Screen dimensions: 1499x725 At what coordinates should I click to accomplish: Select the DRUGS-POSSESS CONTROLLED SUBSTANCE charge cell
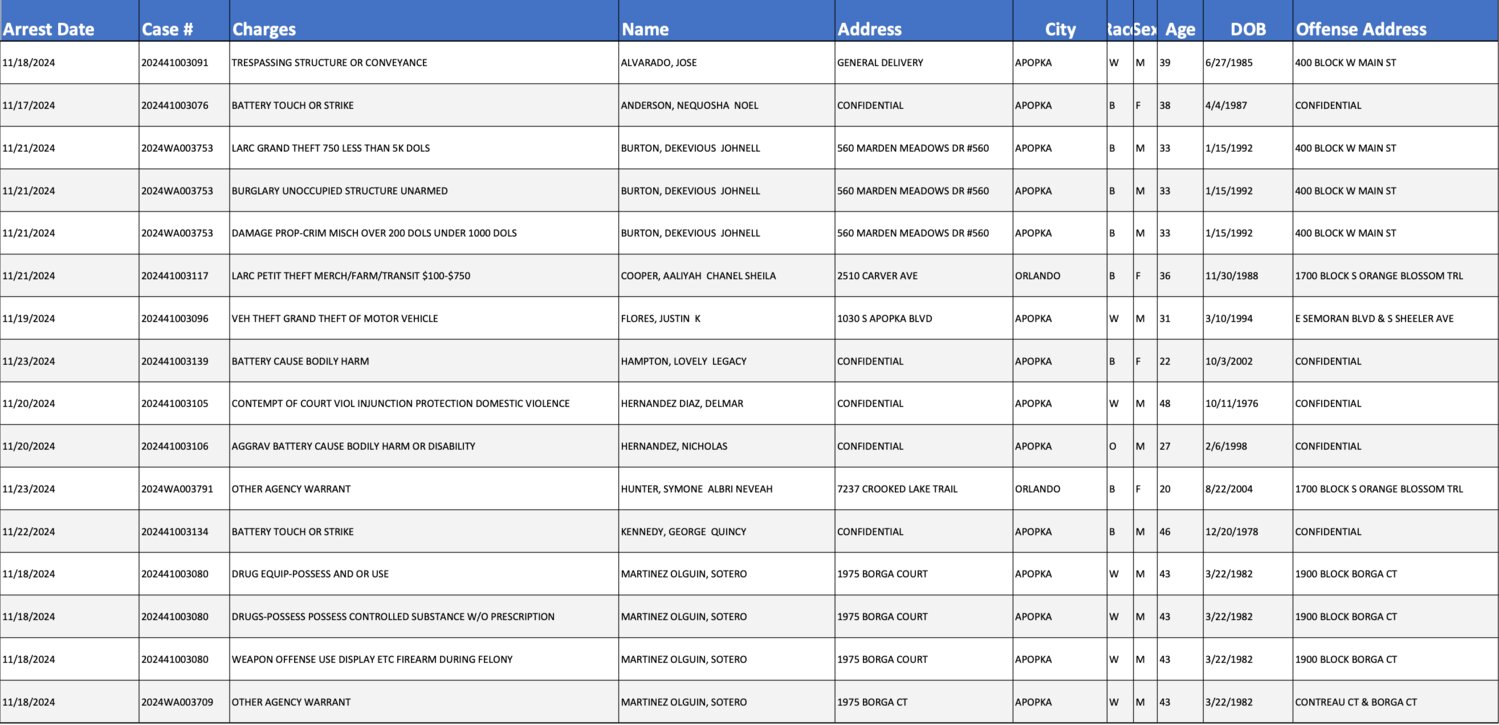click(424, 617)
